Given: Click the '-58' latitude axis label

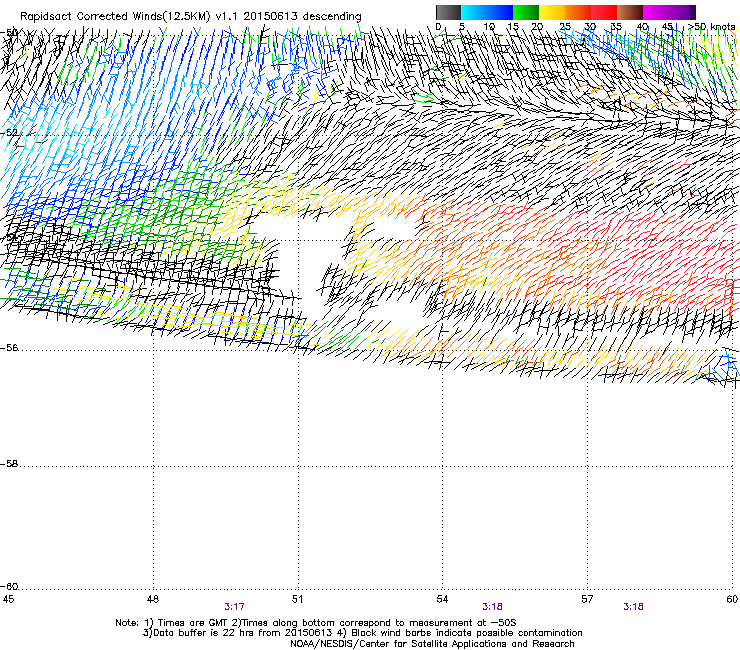Looking at the screenshot, I should 9,464.
